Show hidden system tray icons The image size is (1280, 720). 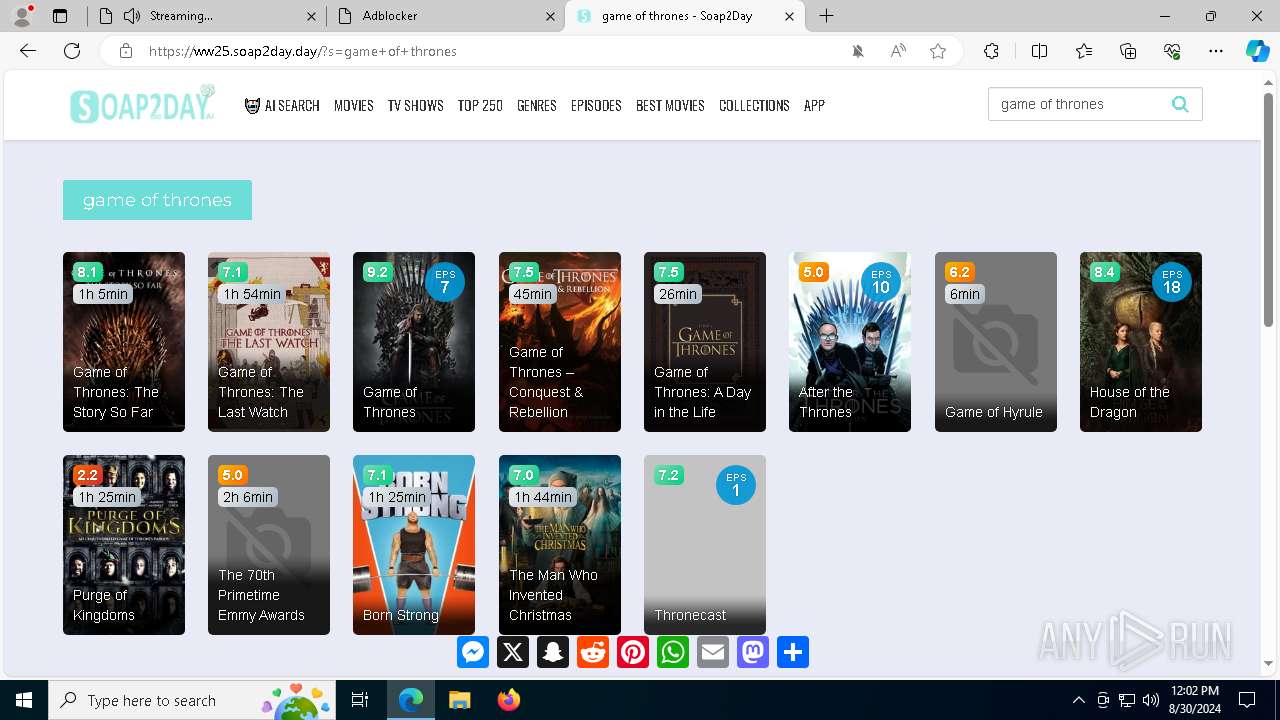pyautogui.click(x=1078, y=700)
